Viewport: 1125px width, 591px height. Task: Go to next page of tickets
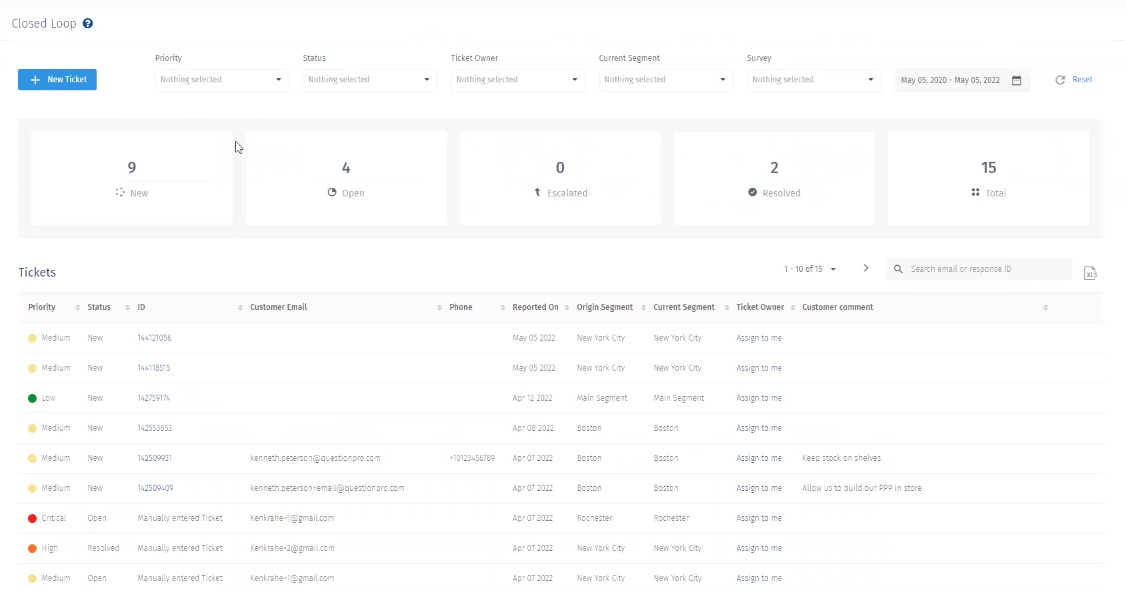[866, 269]
